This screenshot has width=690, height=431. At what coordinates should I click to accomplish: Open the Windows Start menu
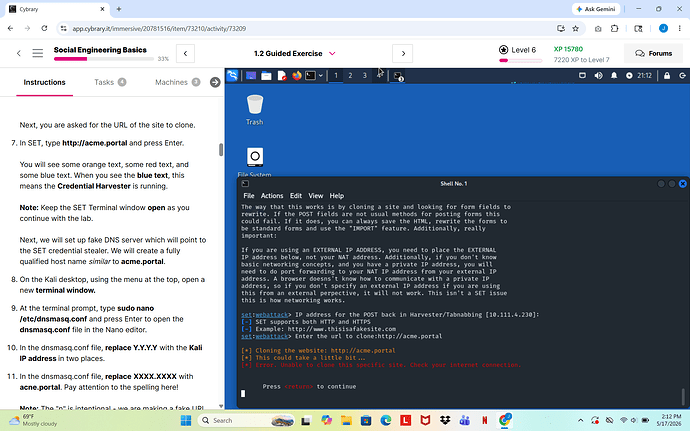[186, 420]
